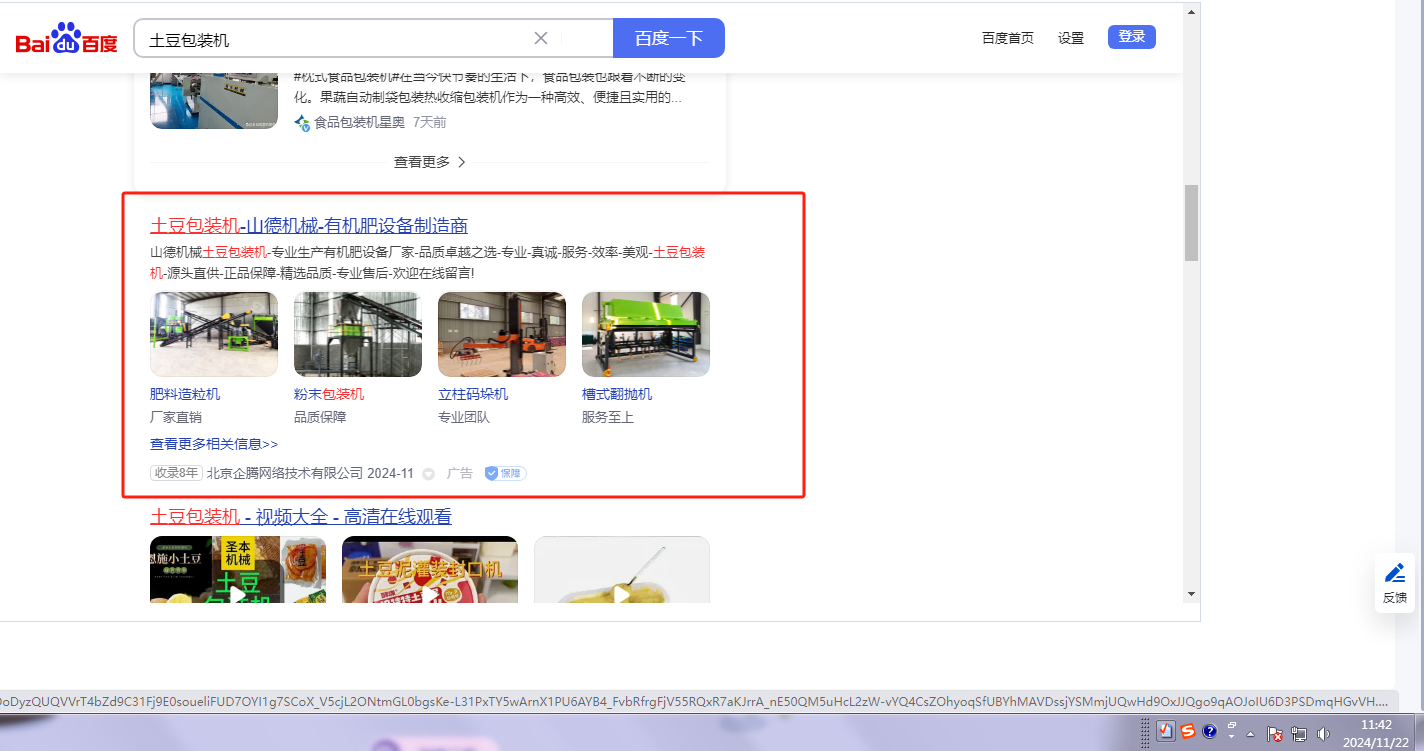The height and width of the screenshot is (751, 1424).
Task: Open the Baidu logo homepage link
Action: click(x=66, y=39)
